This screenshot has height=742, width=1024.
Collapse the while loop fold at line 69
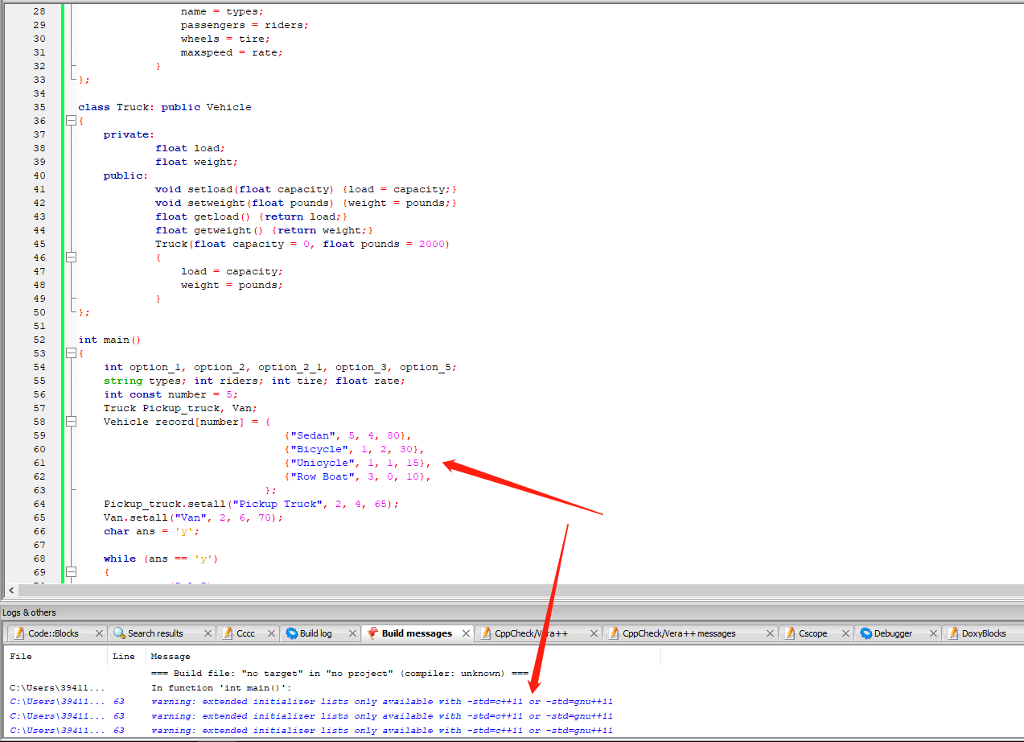point(71,572)
